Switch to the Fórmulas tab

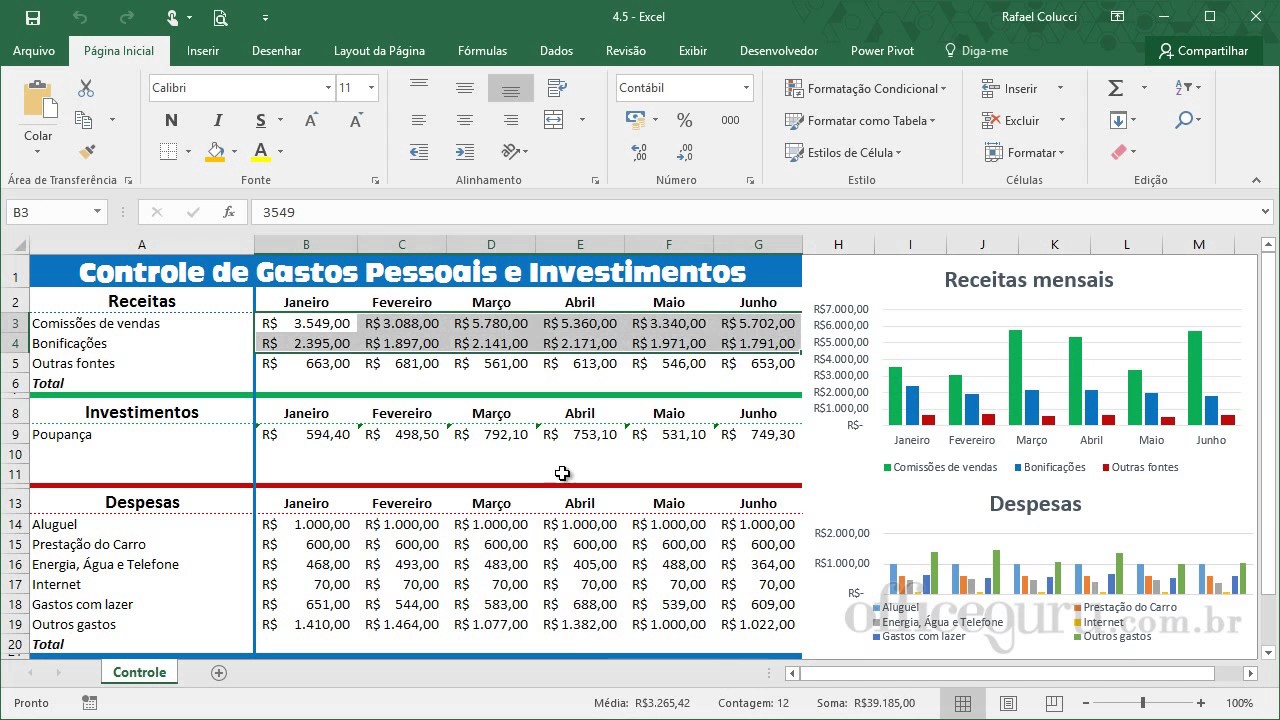[482, 51]
